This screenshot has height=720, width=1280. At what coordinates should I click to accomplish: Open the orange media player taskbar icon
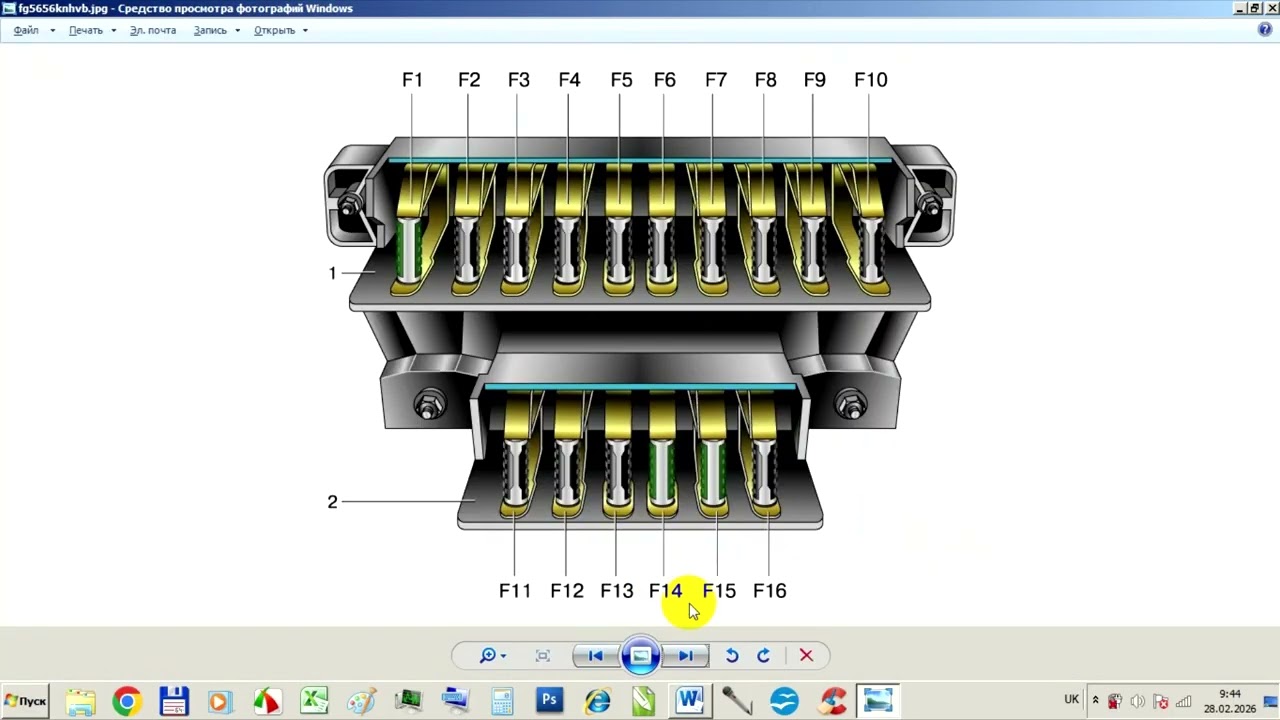(220, 701)
